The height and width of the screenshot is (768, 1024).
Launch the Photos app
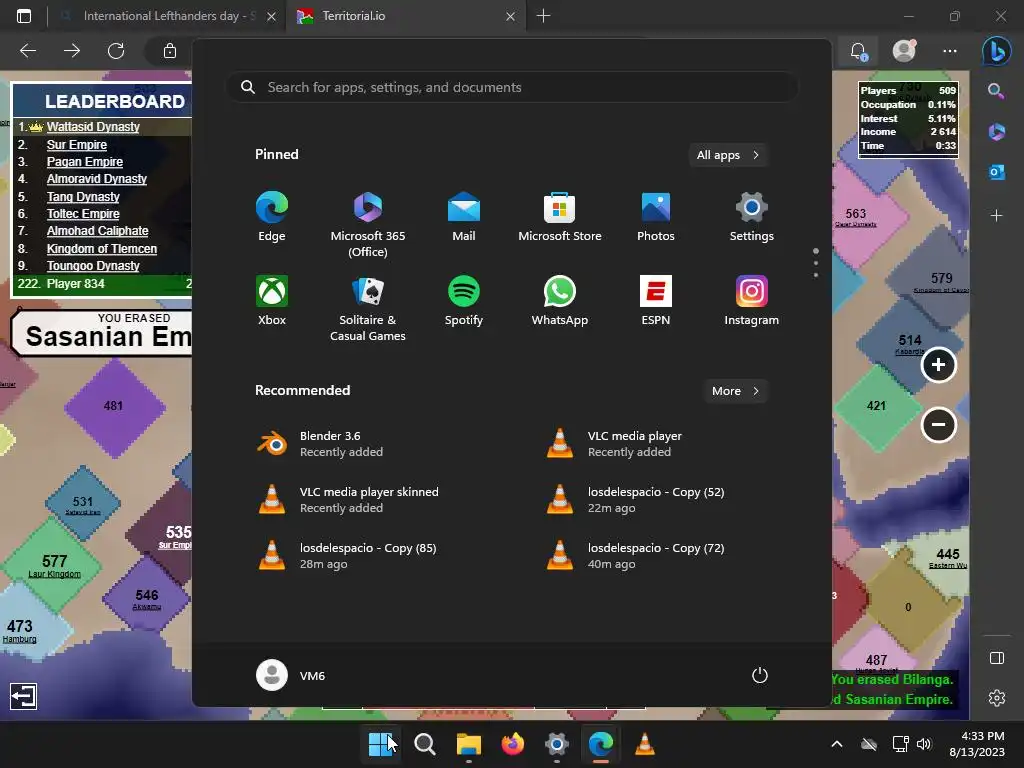pyautogui.click(x=656, y=217)
